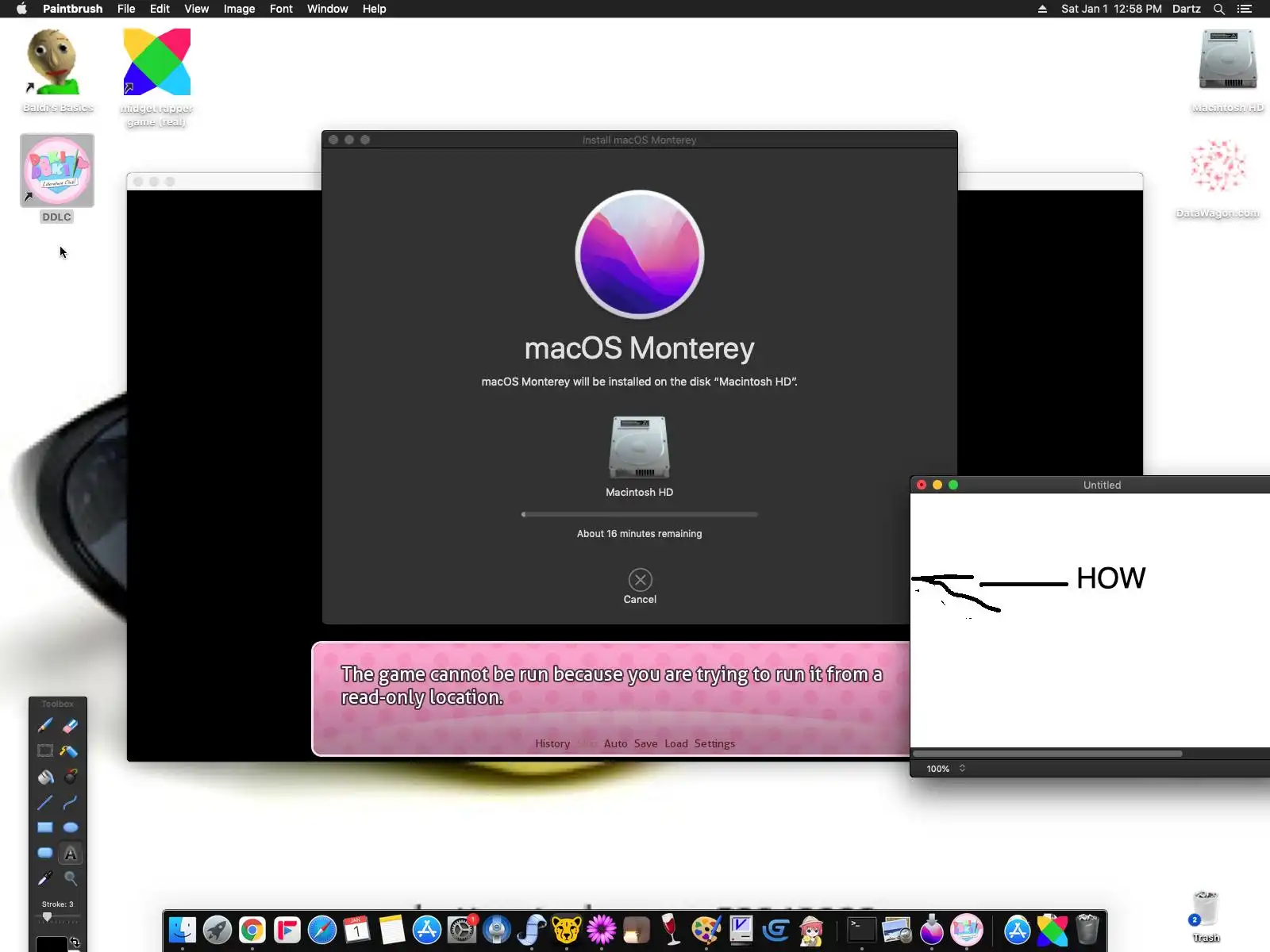The width and height of the screenshot is (1270, 952).
Task: Open the Wine glass app in Dock
Action: (x=672, y=930)
